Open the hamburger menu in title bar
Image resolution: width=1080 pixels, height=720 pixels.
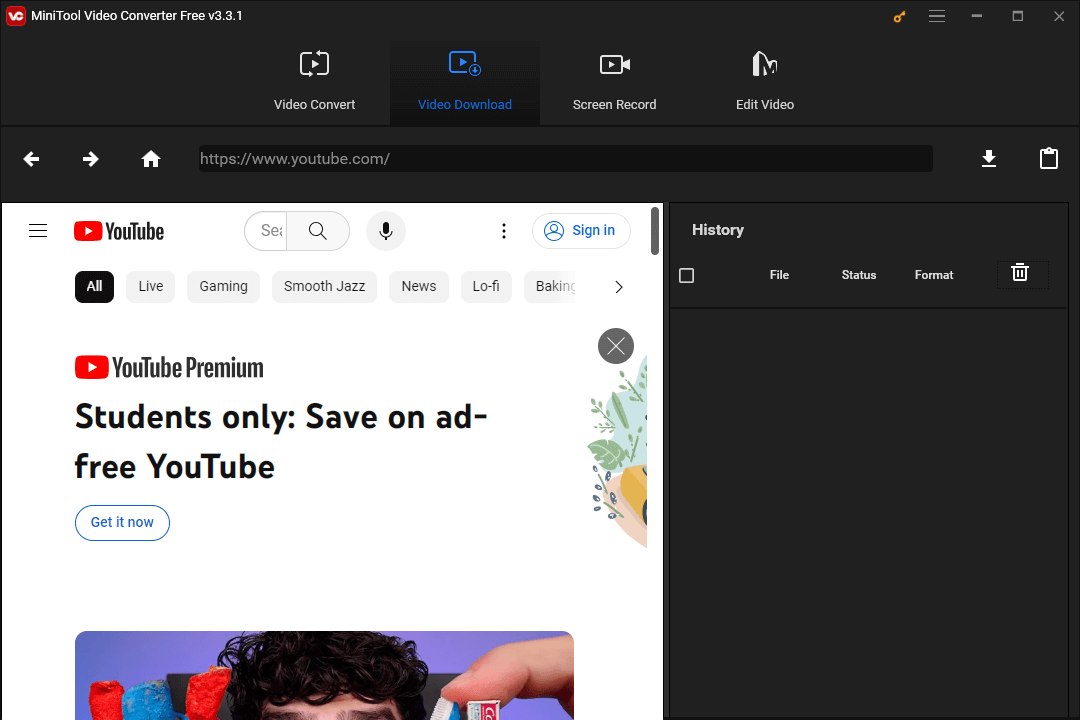click(937, 17)
